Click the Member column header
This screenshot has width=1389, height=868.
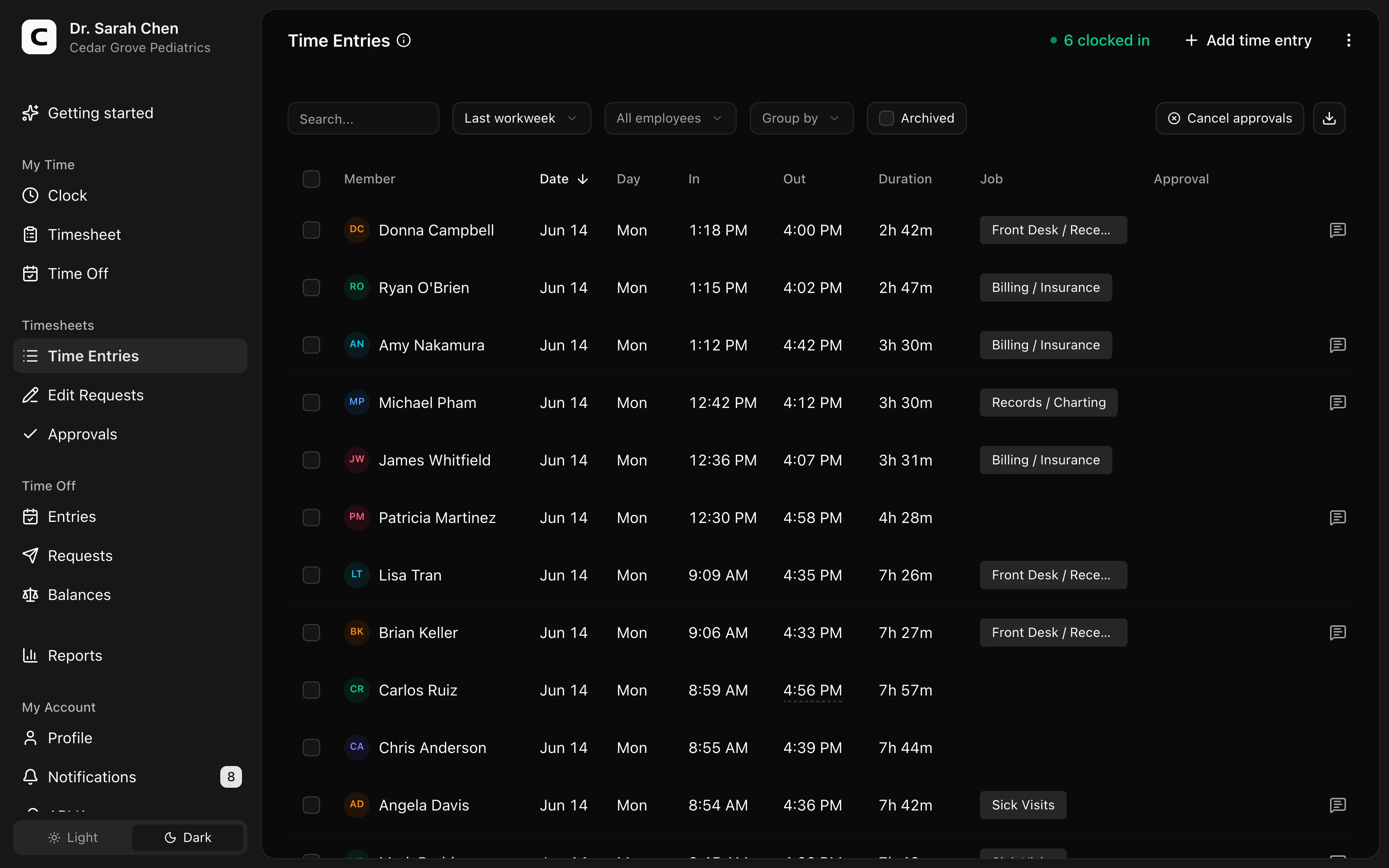[370, 179]
